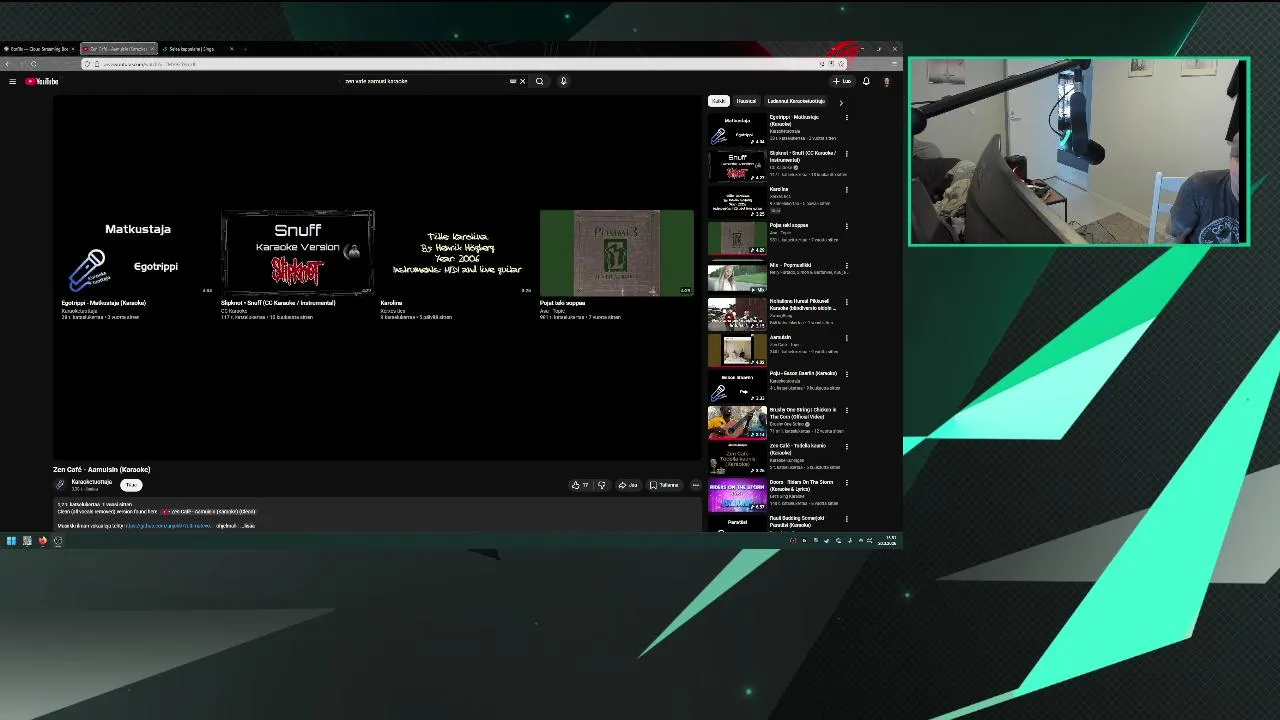Open the account avatar menu

tap(886, 81)
